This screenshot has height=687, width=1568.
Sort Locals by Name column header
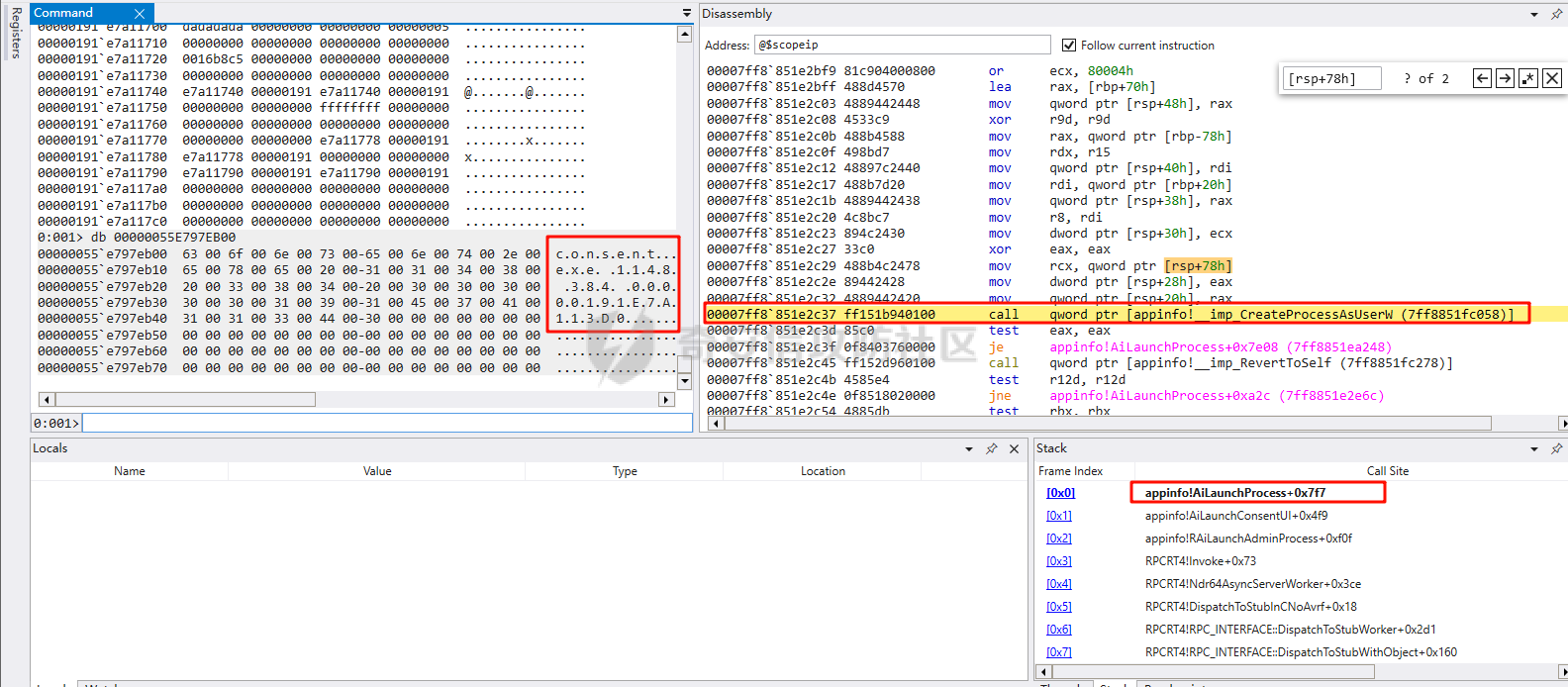[130, 471]
